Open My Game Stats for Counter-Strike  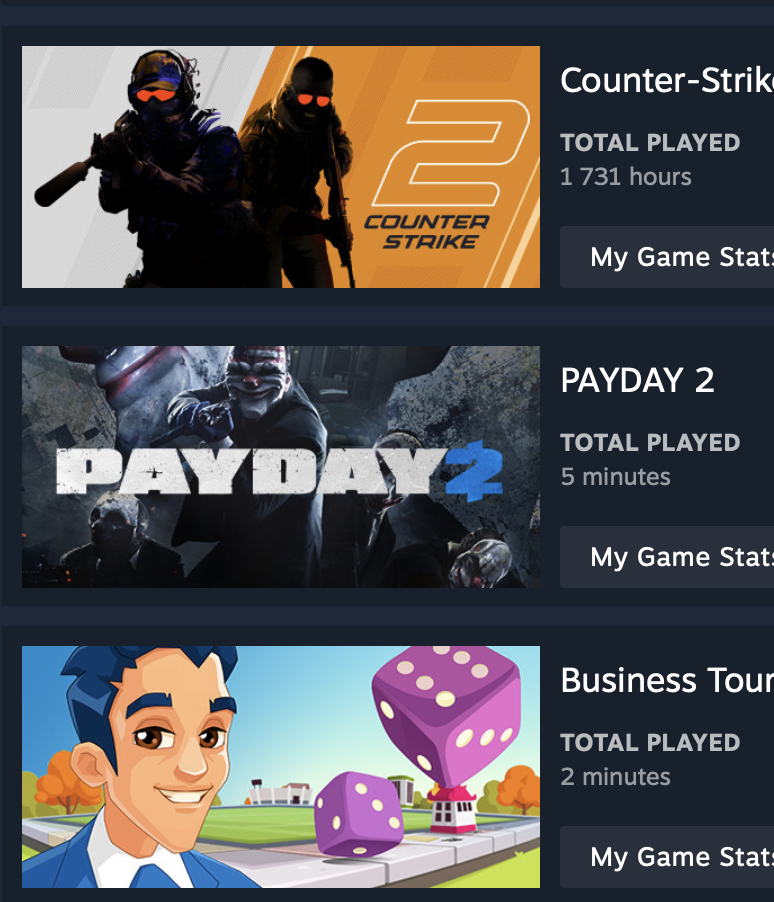click(667, 257)
